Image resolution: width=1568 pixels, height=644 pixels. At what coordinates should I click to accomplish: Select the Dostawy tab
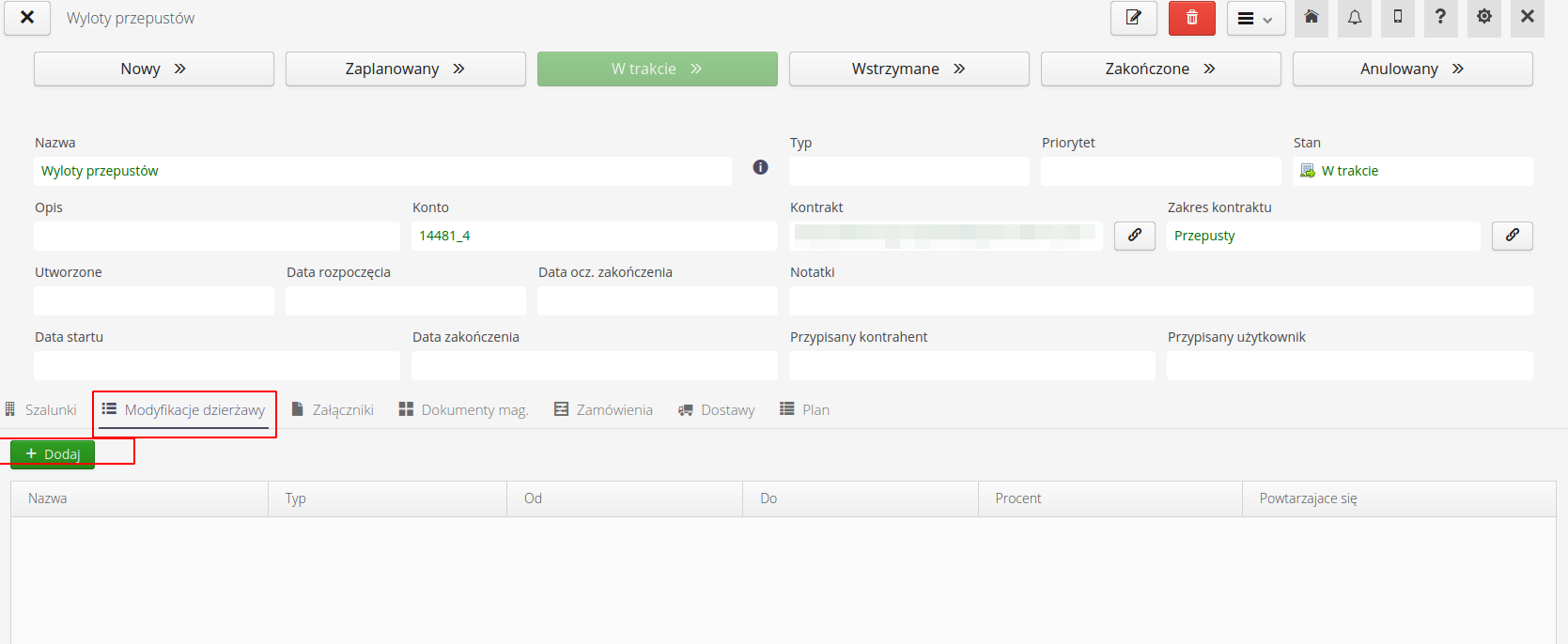click(x=717, y=410)
